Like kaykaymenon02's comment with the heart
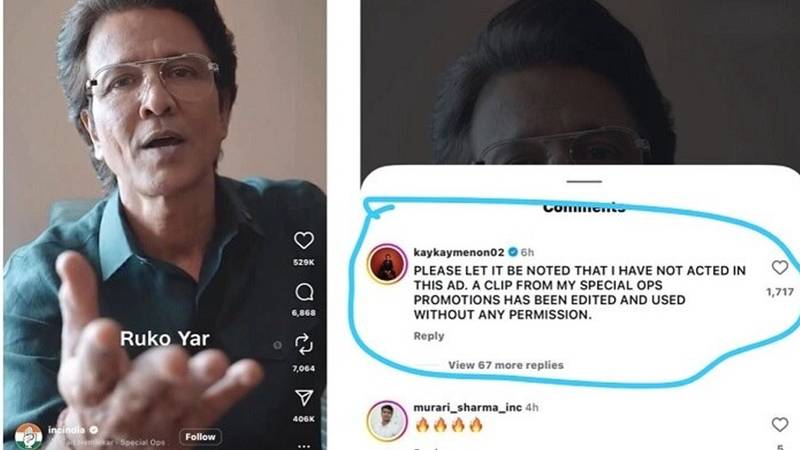Viewport: 800px width, 450px height. click(780, 267)
